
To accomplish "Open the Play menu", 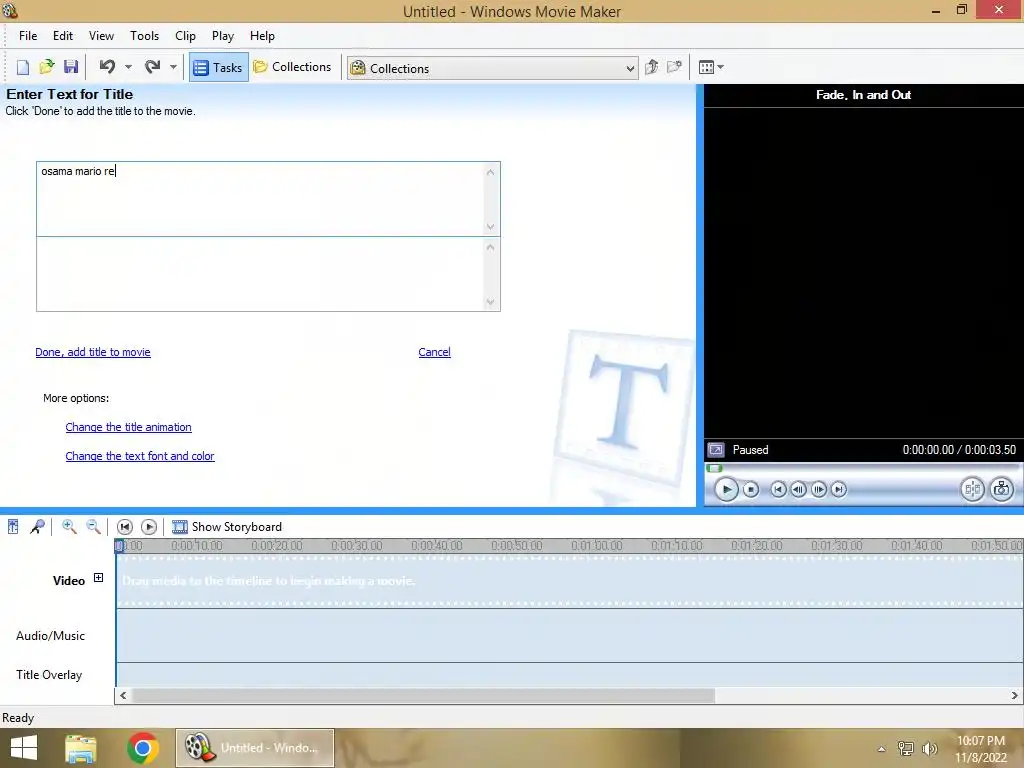I will (x=223, y=36).
